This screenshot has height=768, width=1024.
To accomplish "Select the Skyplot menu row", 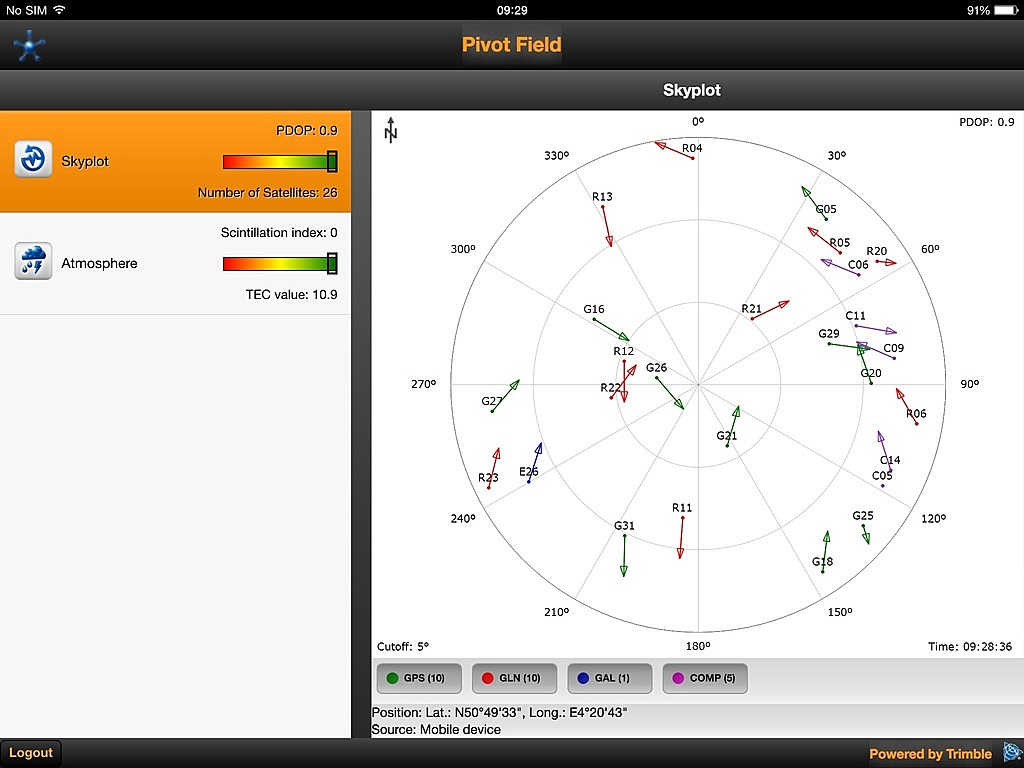I will tap(175, 161).
